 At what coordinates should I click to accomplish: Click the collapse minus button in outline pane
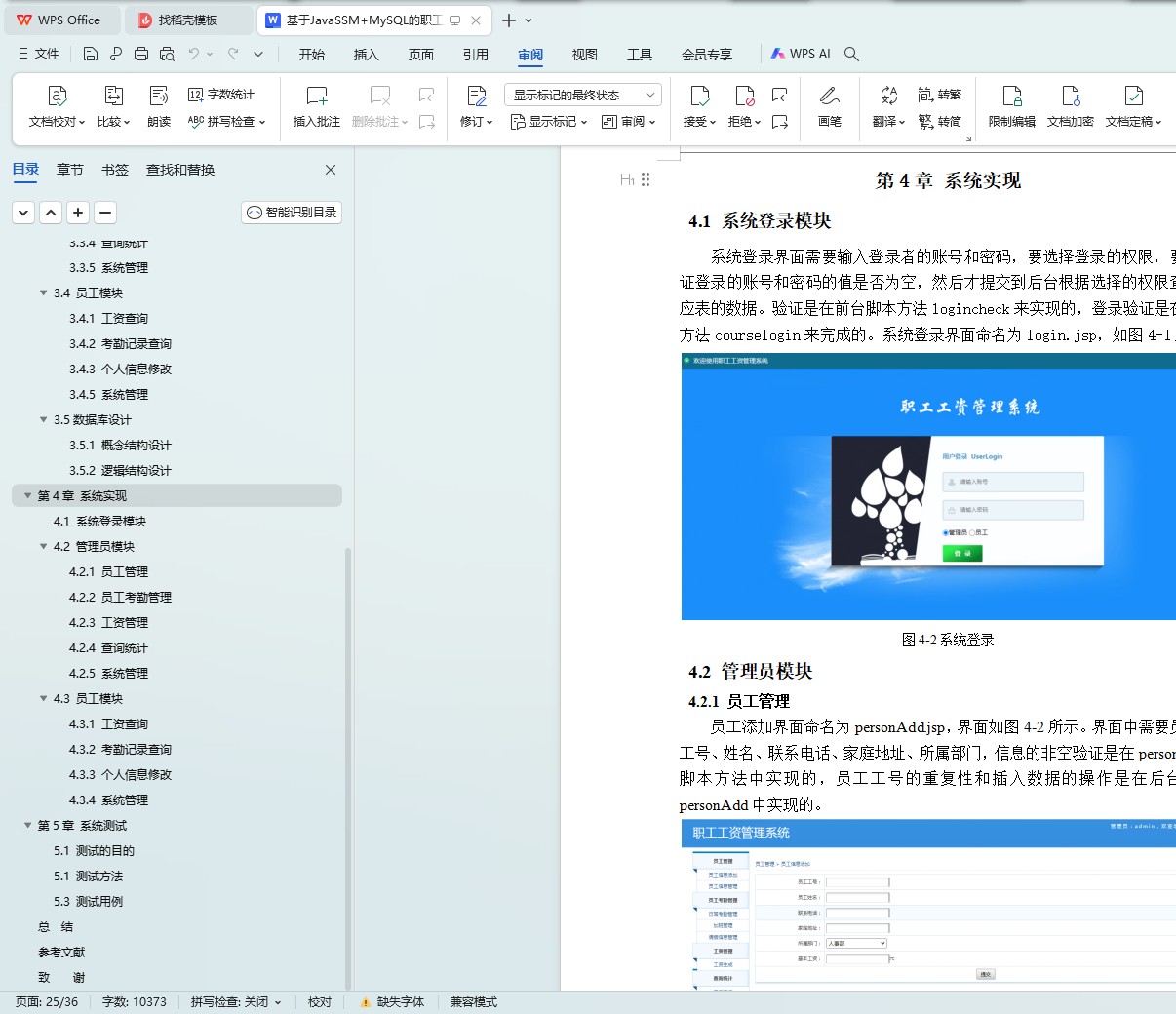(105, 212)
